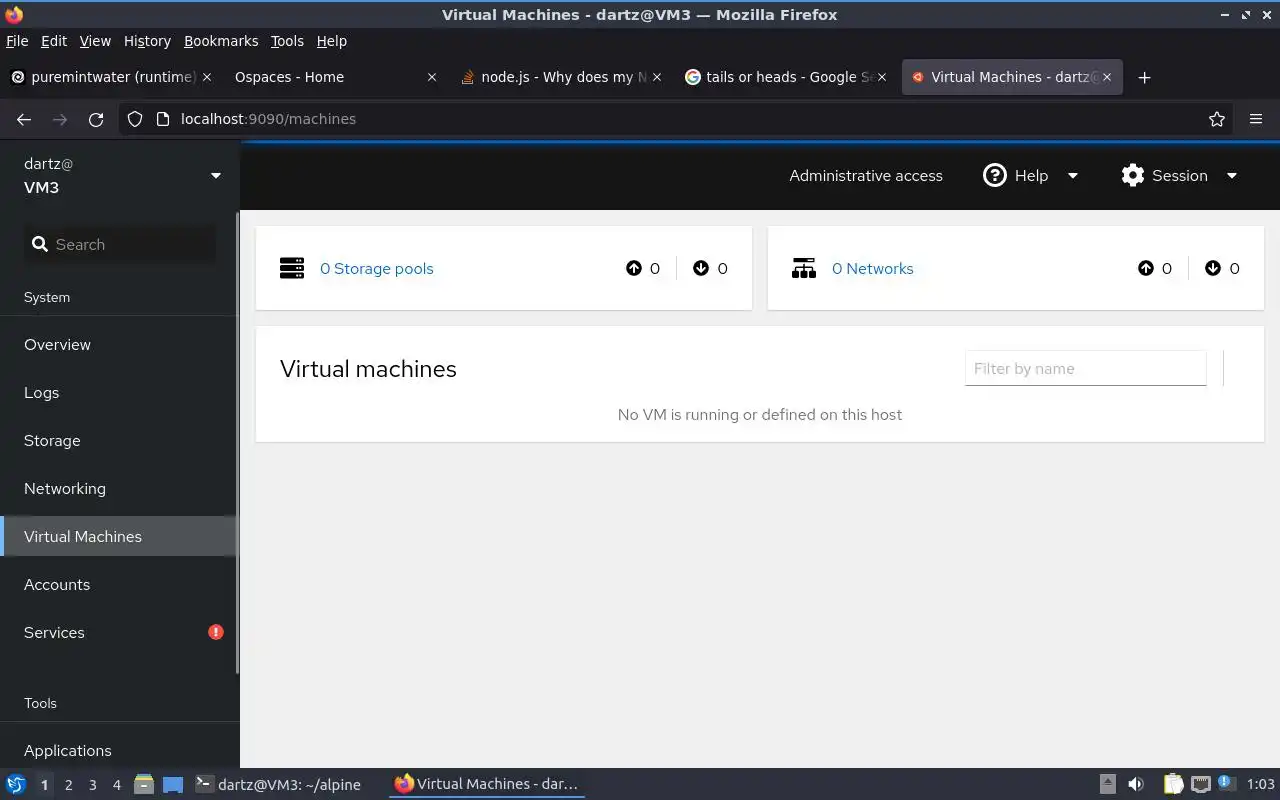Close the puremintwater tab
The image size is (1280, 800).
(207, 77)
